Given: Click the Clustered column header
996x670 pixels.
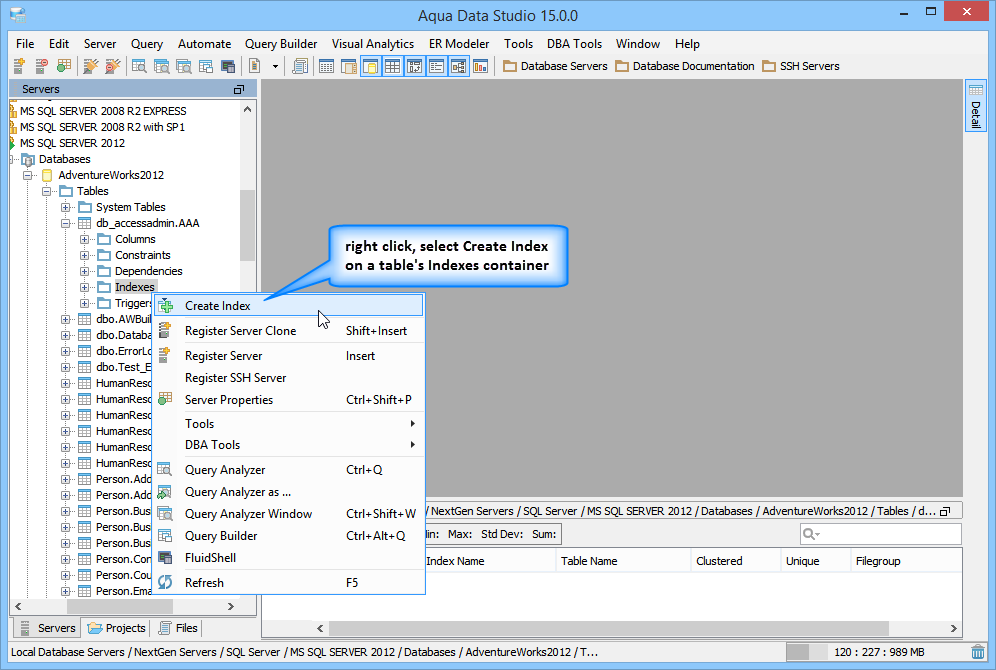Looking at the screenshot, I should [719, 561].
